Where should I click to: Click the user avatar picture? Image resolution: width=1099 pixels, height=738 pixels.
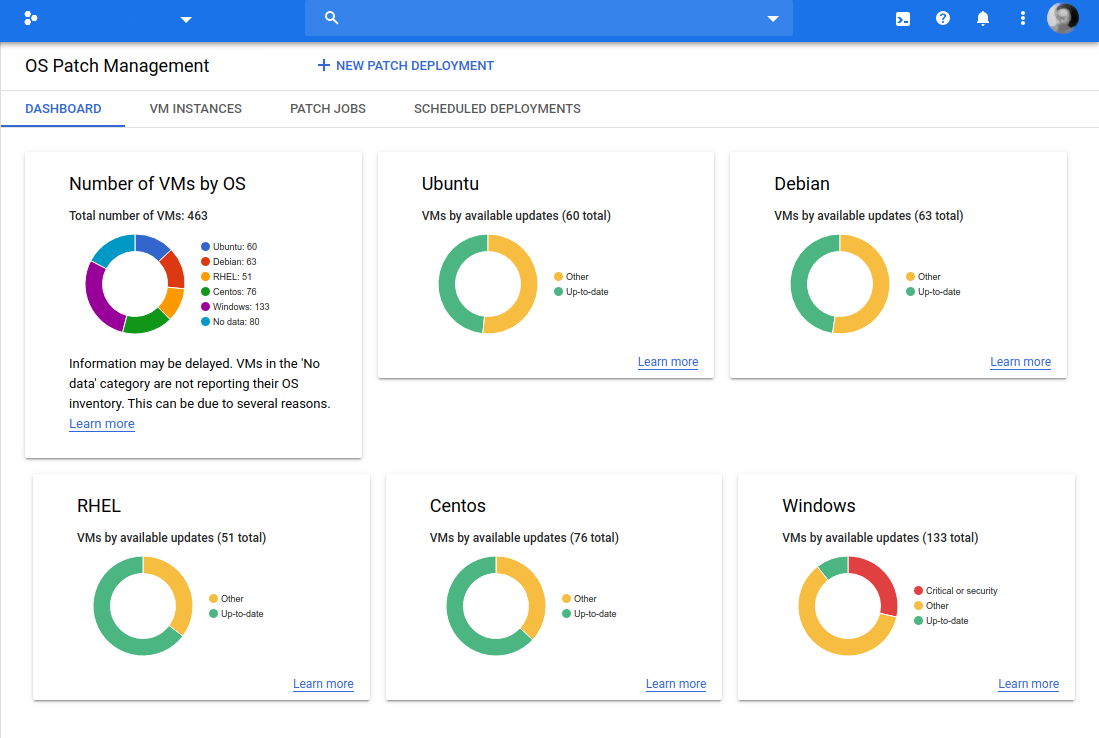[x=1062, y=18]
